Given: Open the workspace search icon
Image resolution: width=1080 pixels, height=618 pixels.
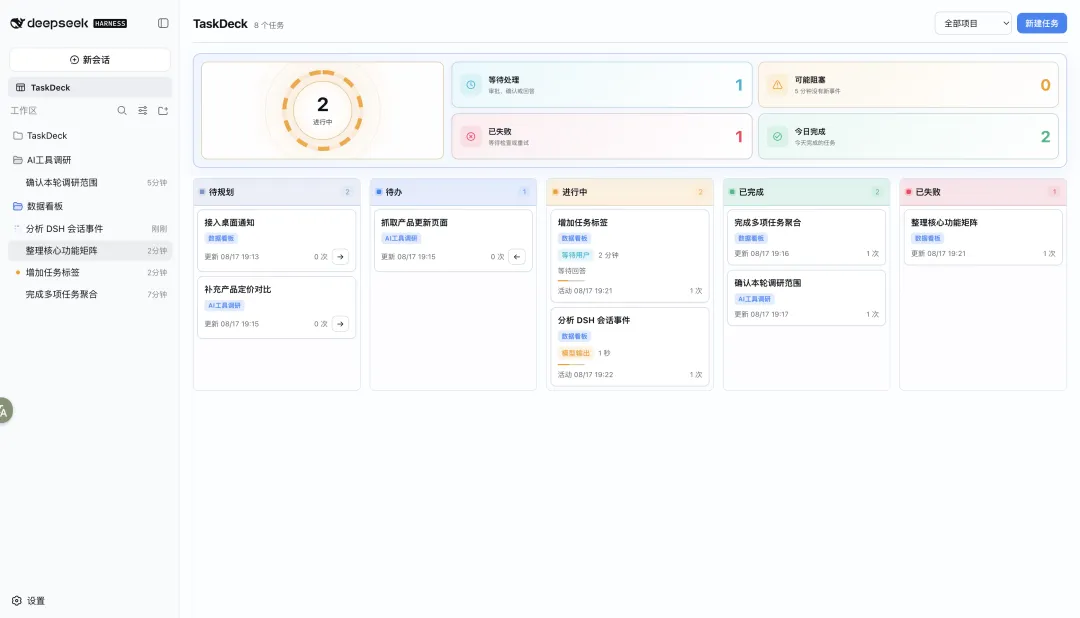Looking at the screenshot, I should click(122, 110).
